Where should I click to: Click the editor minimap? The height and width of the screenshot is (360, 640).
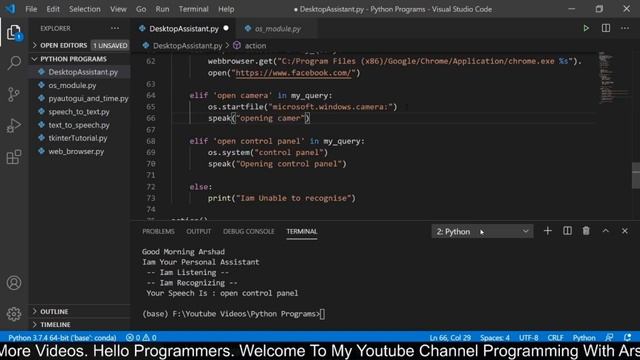click(x=614, y=78)
